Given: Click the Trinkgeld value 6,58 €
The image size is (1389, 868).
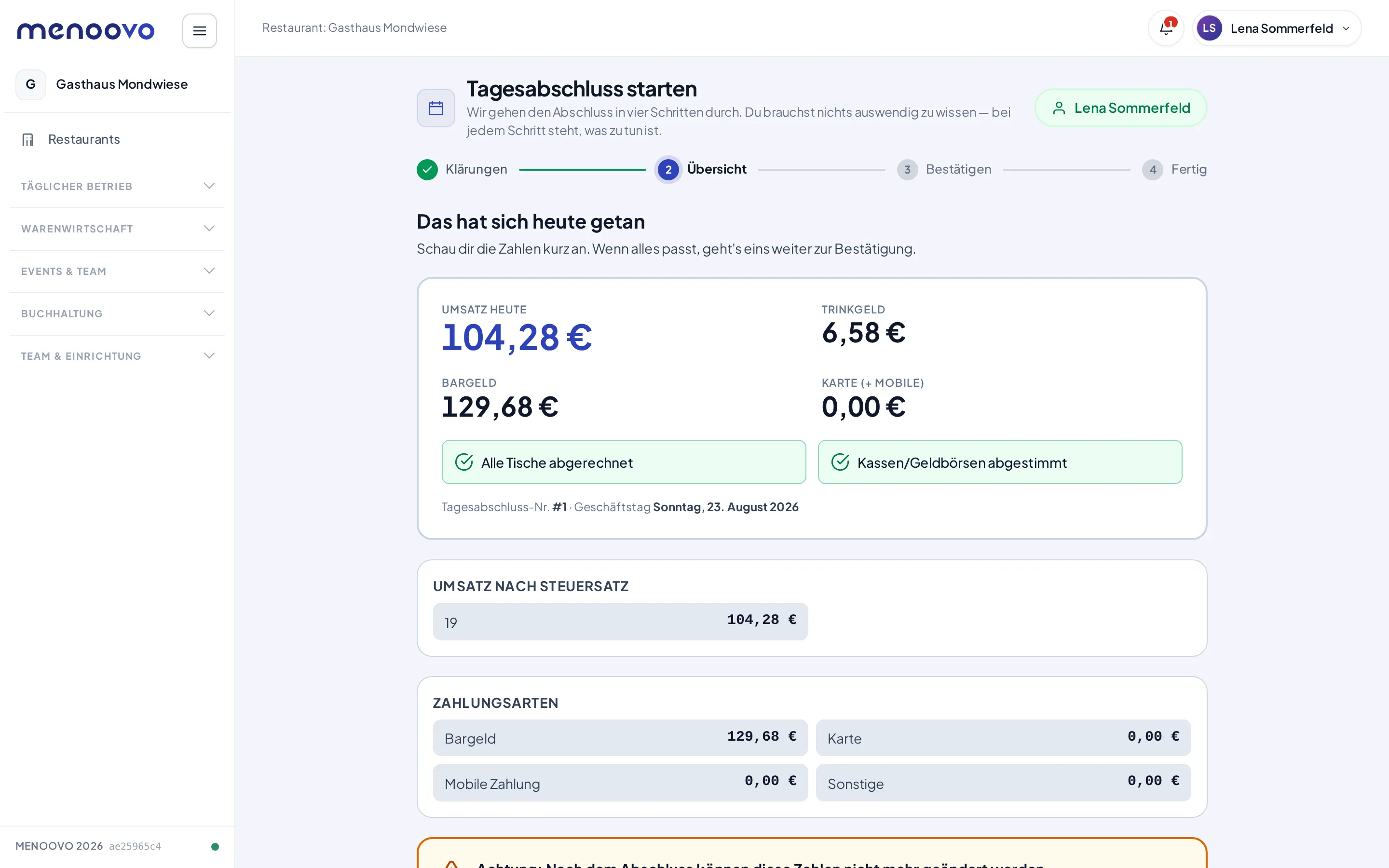Looking at the screenshot, I should coord(863,333).
